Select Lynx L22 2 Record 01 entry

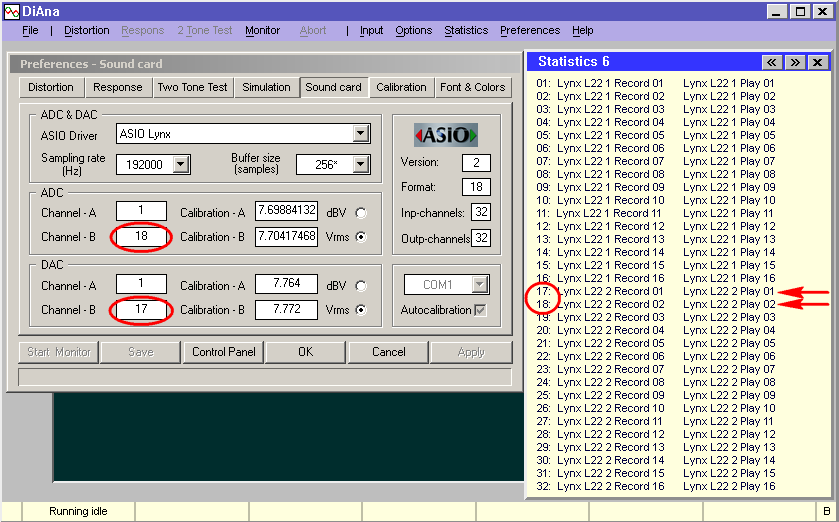[x=610, y=291]
